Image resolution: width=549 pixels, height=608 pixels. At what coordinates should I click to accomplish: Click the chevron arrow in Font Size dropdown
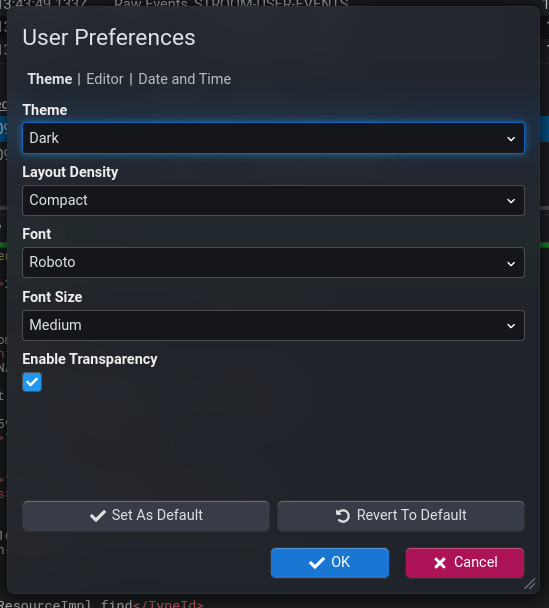click(511, 326)
